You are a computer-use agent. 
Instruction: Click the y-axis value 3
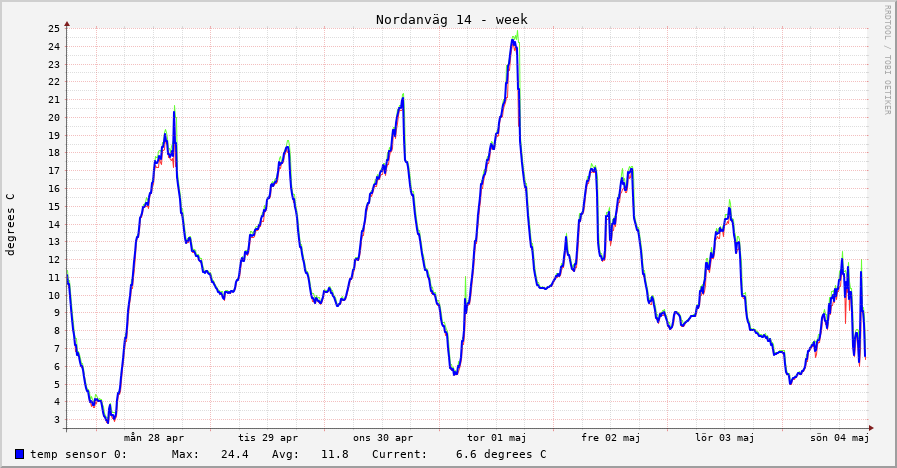coord(57,420)
